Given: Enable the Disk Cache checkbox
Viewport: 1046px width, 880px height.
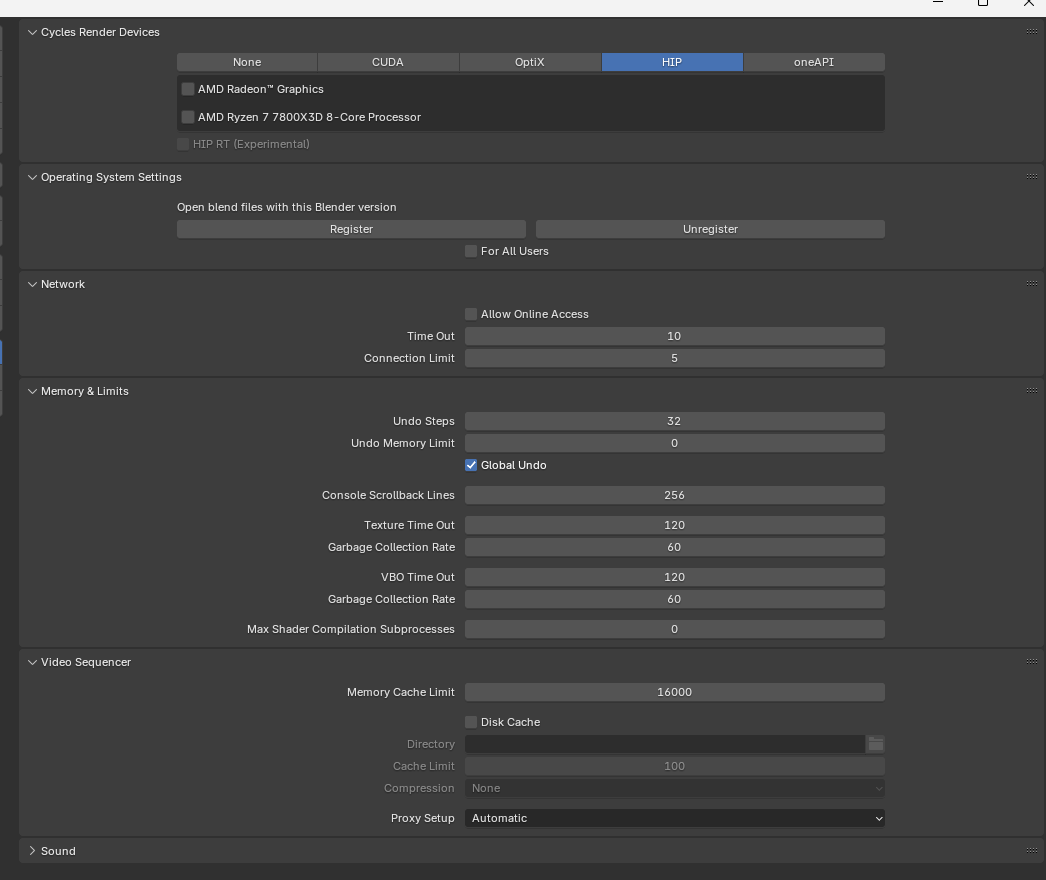Looking at the screenshot, I should coord(471,722).
